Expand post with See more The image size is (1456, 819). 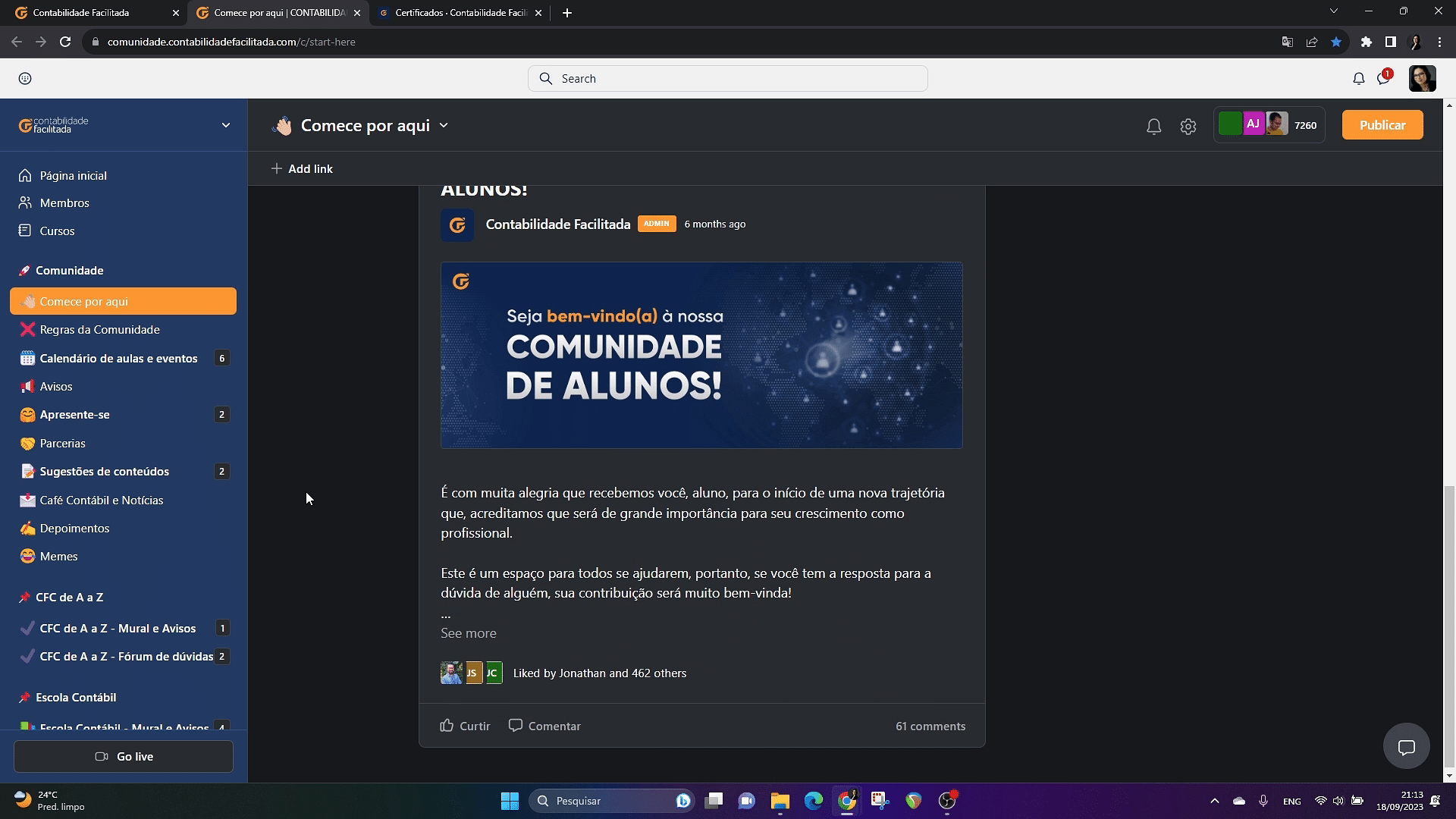coord(468,633)
